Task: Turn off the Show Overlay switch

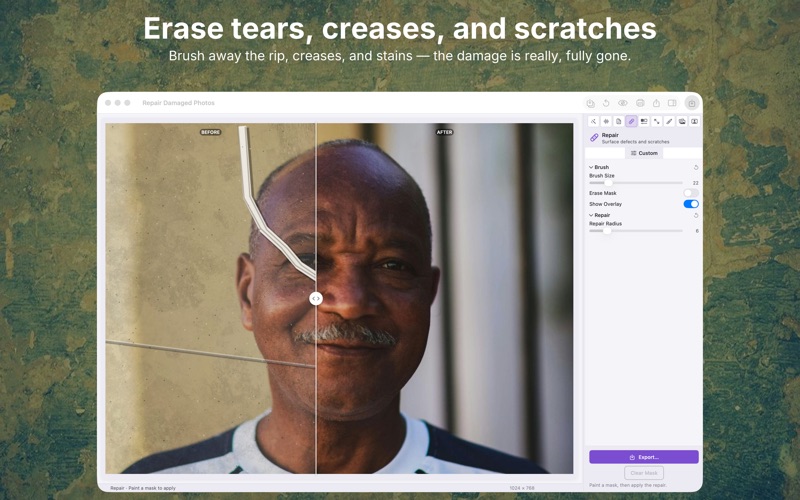Action: click(691, 204)
